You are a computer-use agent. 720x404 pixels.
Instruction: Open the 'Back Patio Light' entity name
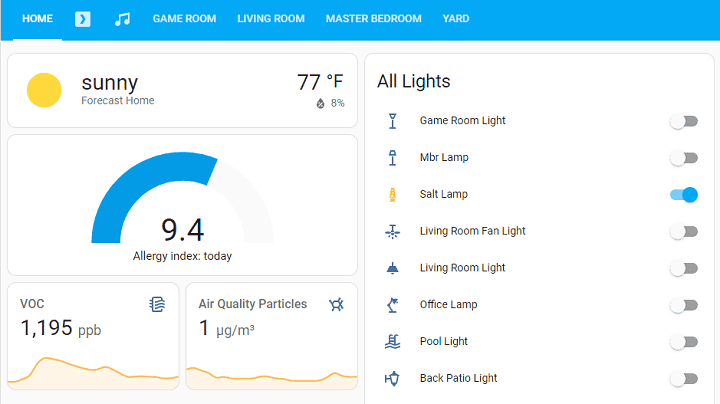[x=458, y=378]
